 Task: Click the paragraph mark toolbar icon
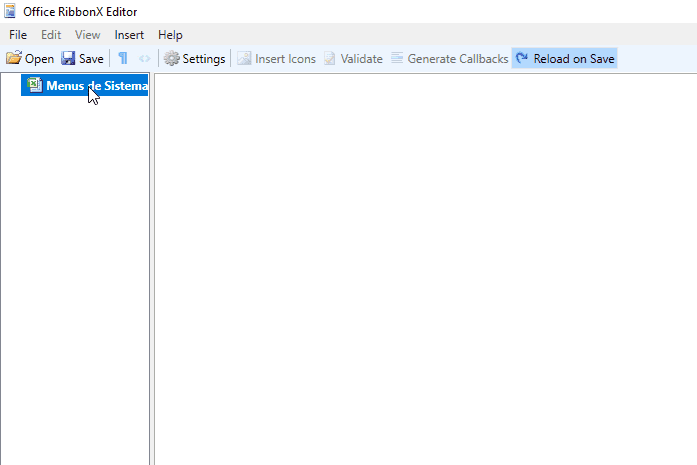coord(123,59)
